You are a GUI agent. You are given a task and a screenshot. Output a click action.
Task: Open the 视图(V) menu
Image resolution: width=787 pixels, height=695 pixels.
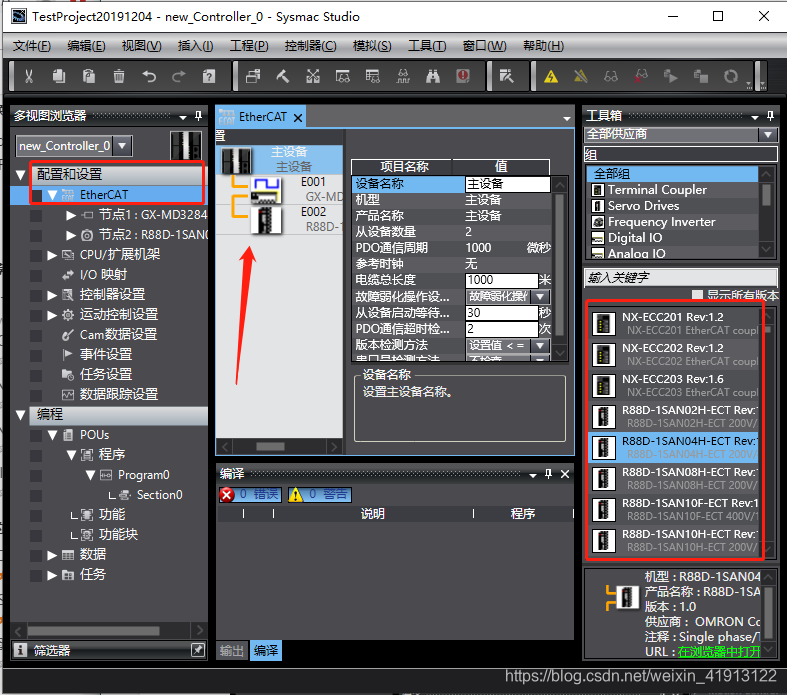pyautogui.click(x=142, y=46)
